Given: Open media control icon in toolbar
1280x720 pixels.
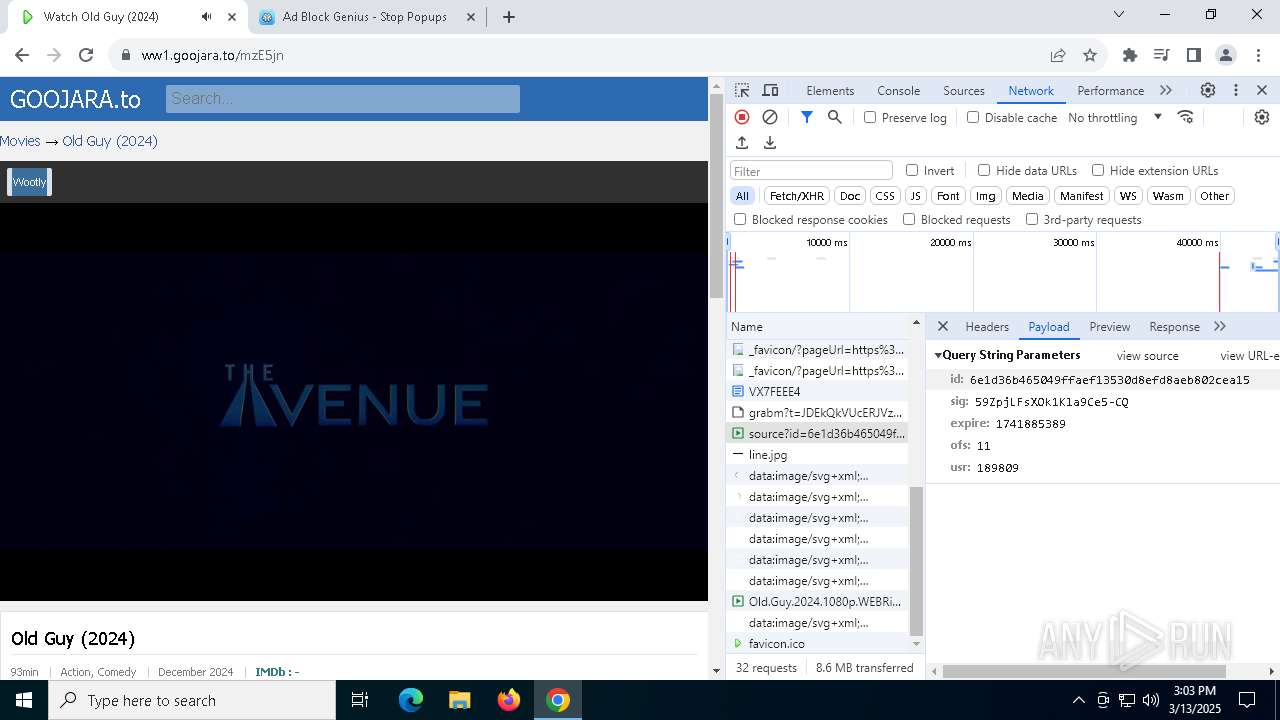Looking at the screenshot, I should coord(1161,55).
